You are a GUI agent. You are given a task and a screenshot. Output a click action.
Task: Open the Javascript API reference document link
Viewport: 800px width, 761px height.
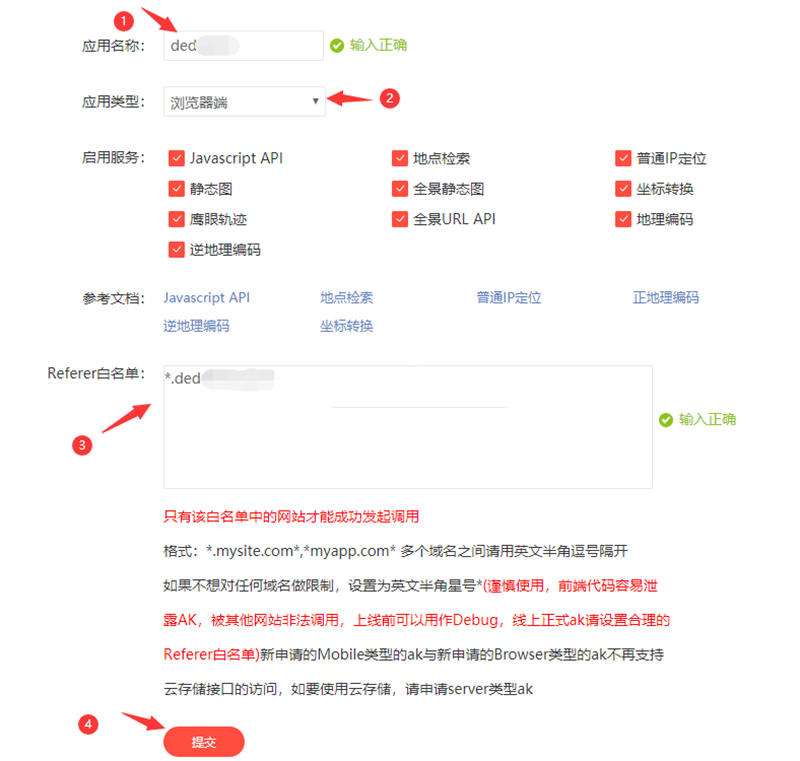(x=207, y=298)
